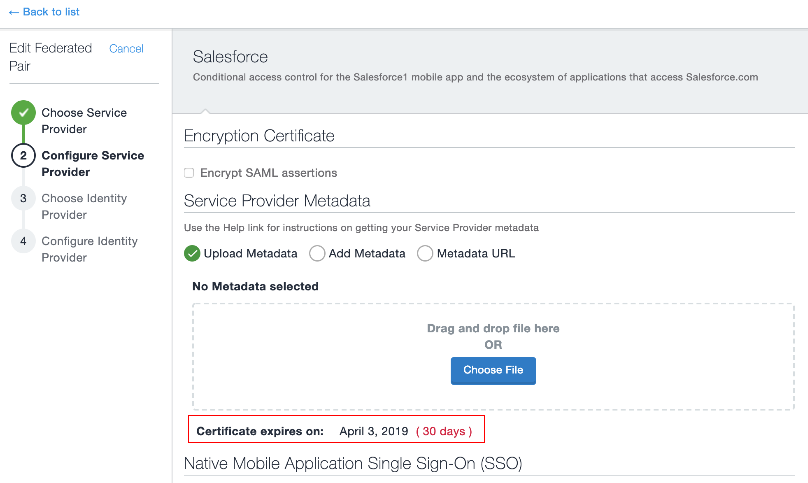This screenshot has width=808, height=483.
Task: Select step 3 circle icon
Action: click(23, 198)
